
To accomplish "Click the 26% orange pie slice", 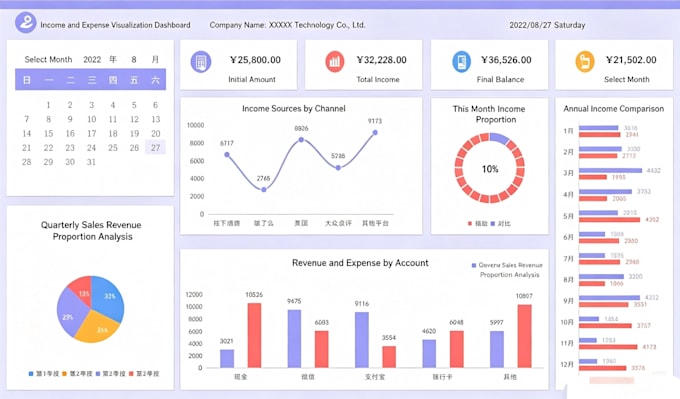I will pyautogui.click(x=98, y=327).
